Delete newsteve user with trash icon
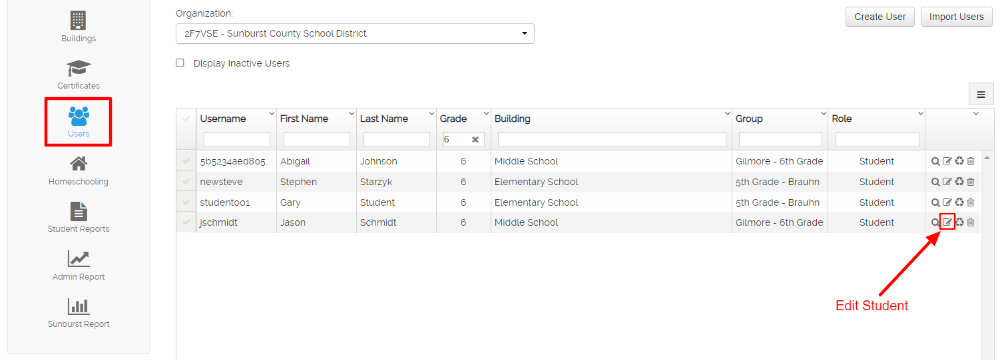Screen dimensions: 1000x360 pos(971,182)
